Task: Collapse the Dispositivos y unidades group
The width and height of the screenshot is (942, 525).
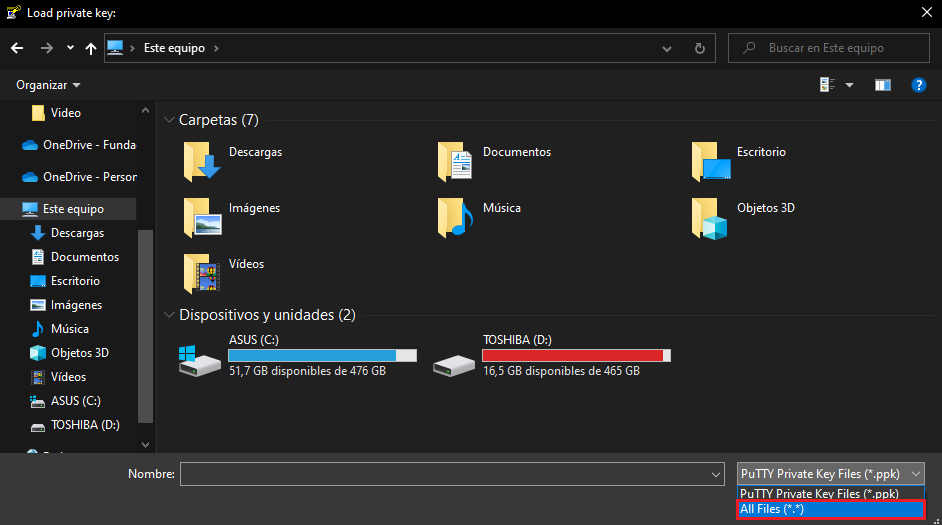Action: tap(169, 315)
